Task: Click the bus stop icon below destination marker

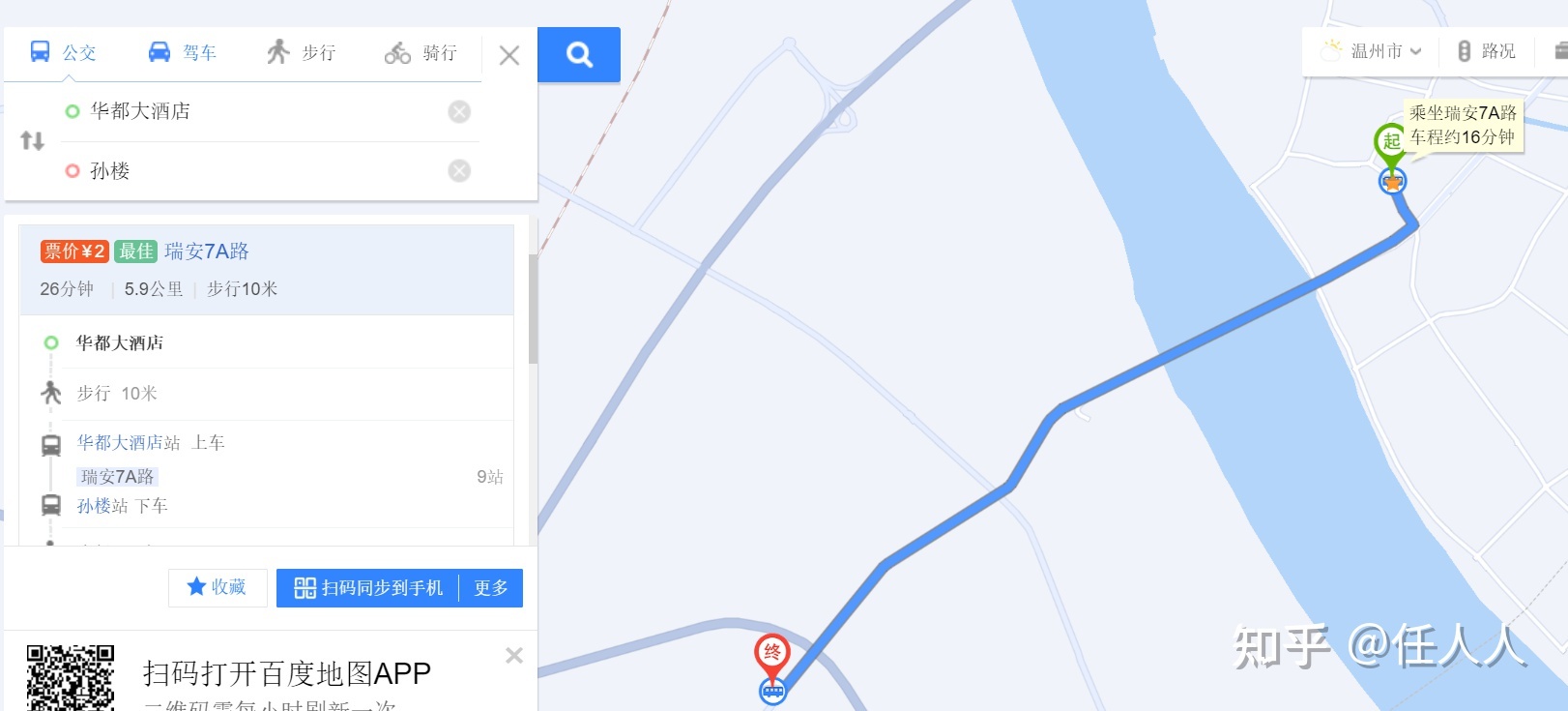Action: pos(772,691)
